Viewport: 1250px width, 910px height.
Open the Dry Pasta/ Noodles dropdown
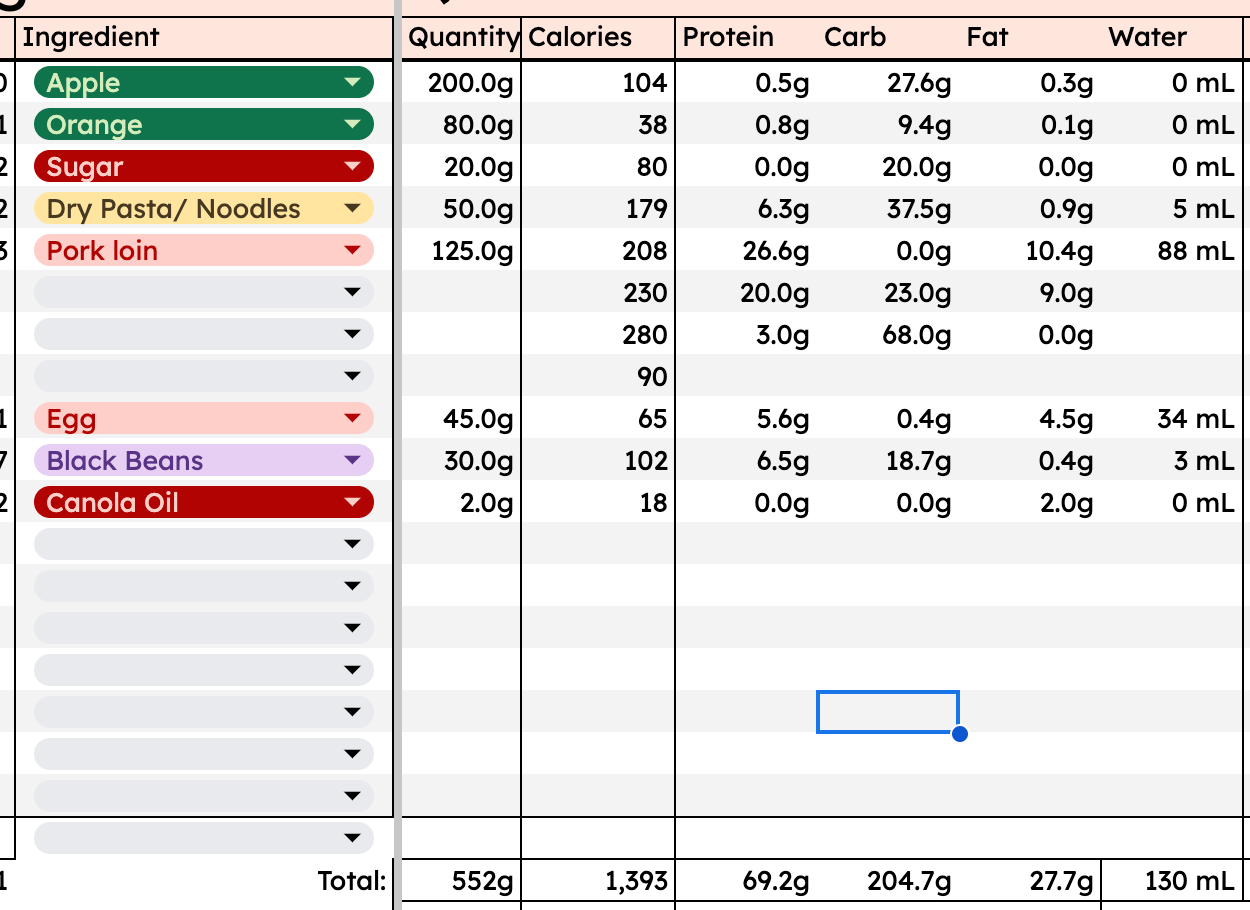tap(204, 209)
